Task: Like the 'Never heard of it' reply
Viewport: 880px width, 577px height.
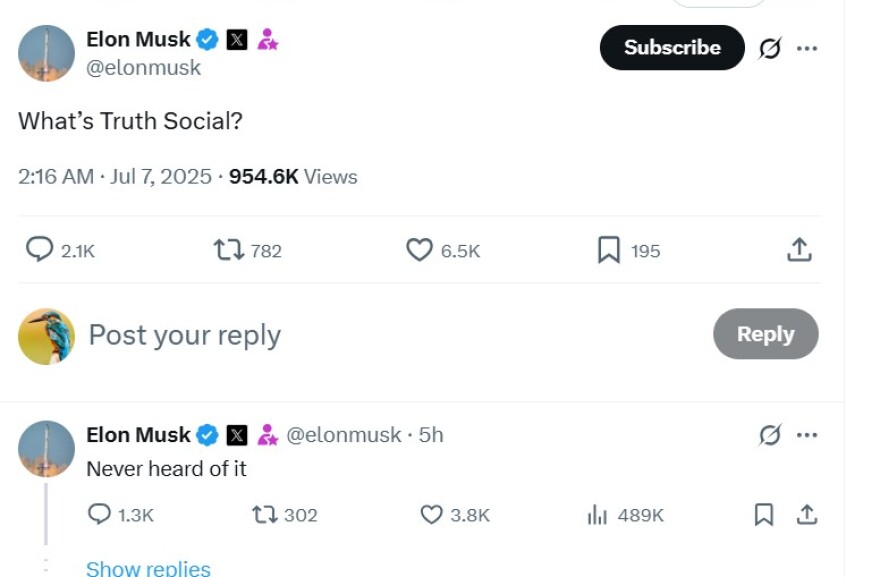Action: click(x=431, y=515)
